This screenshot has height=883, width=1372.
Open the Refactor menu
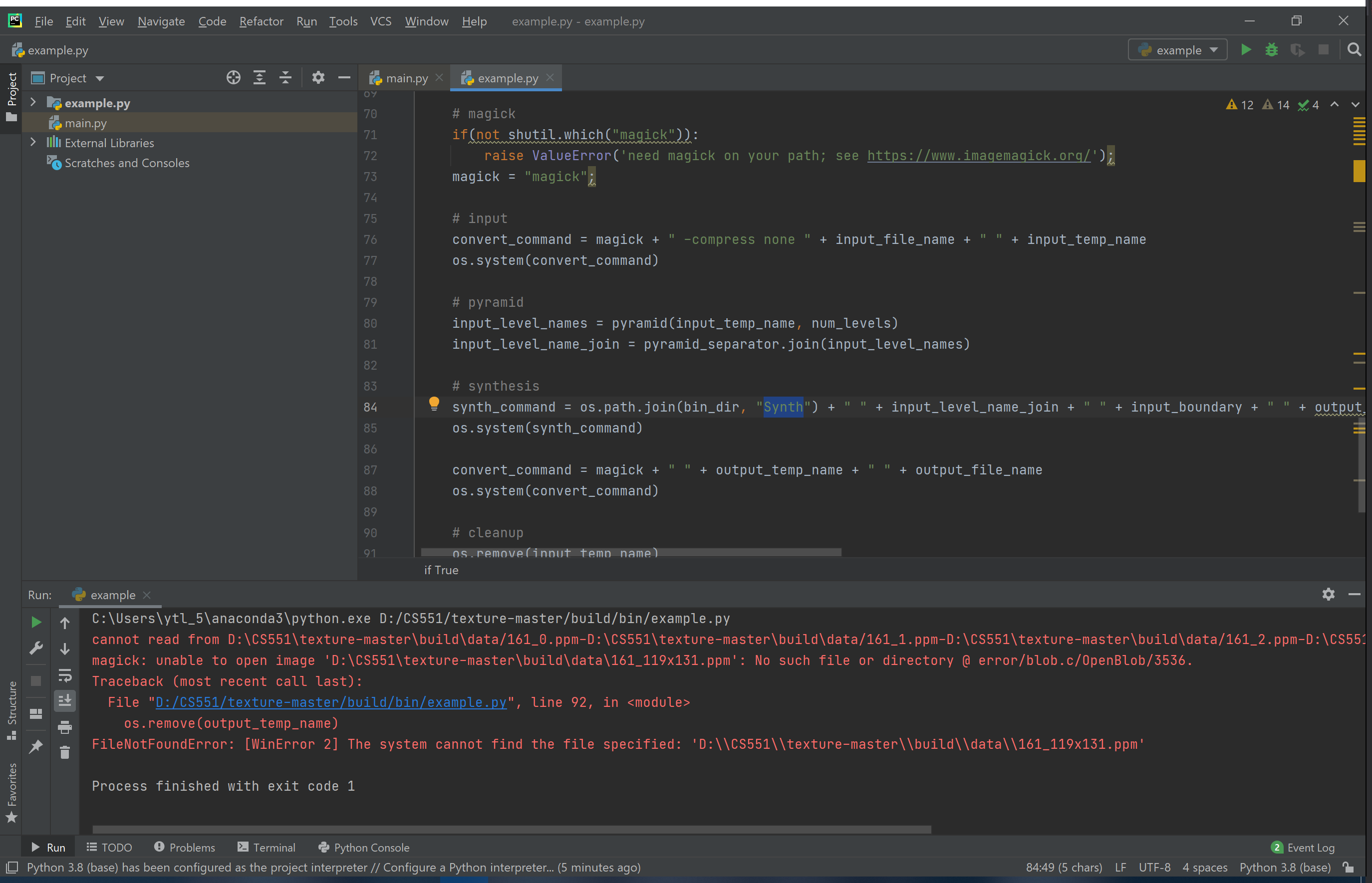click(261, 21)
